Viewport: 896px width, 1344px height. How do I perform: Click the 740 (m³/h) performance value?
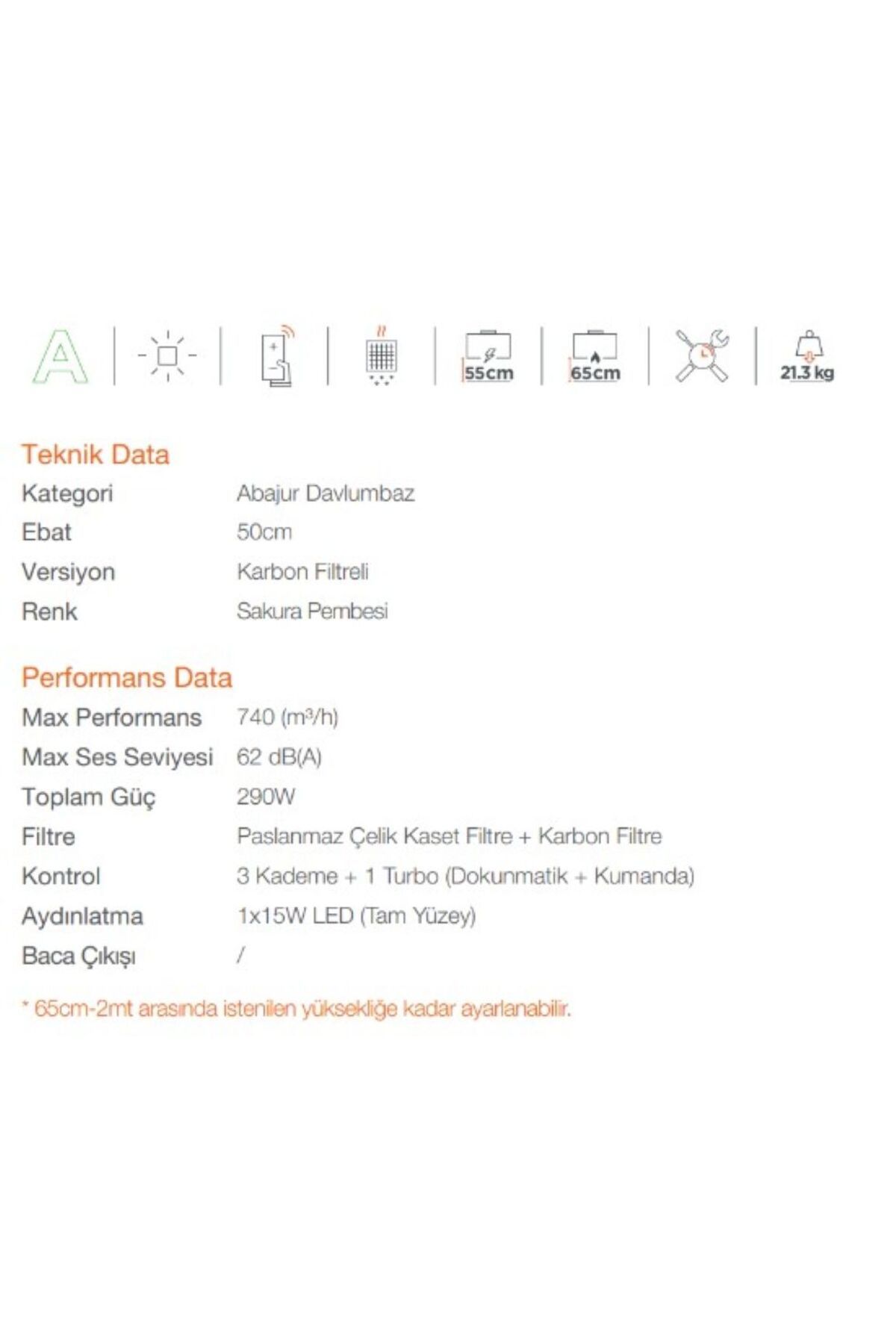pyautogui.click(x=287, y=717)
